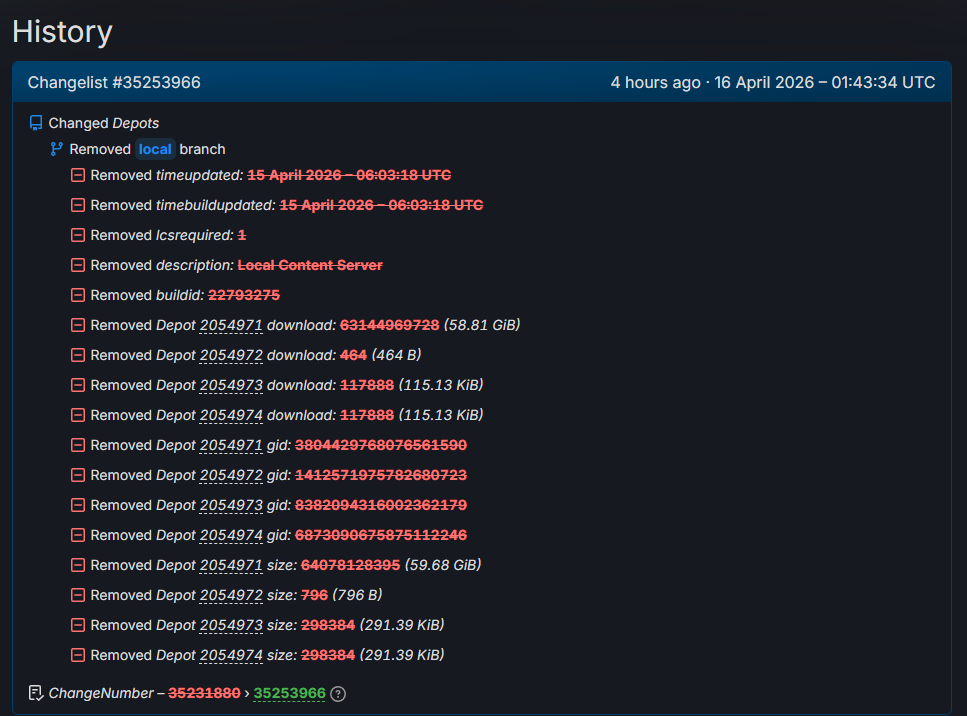
Task: Open Depot 2054972 link in size row
Action: pos(231,595)
